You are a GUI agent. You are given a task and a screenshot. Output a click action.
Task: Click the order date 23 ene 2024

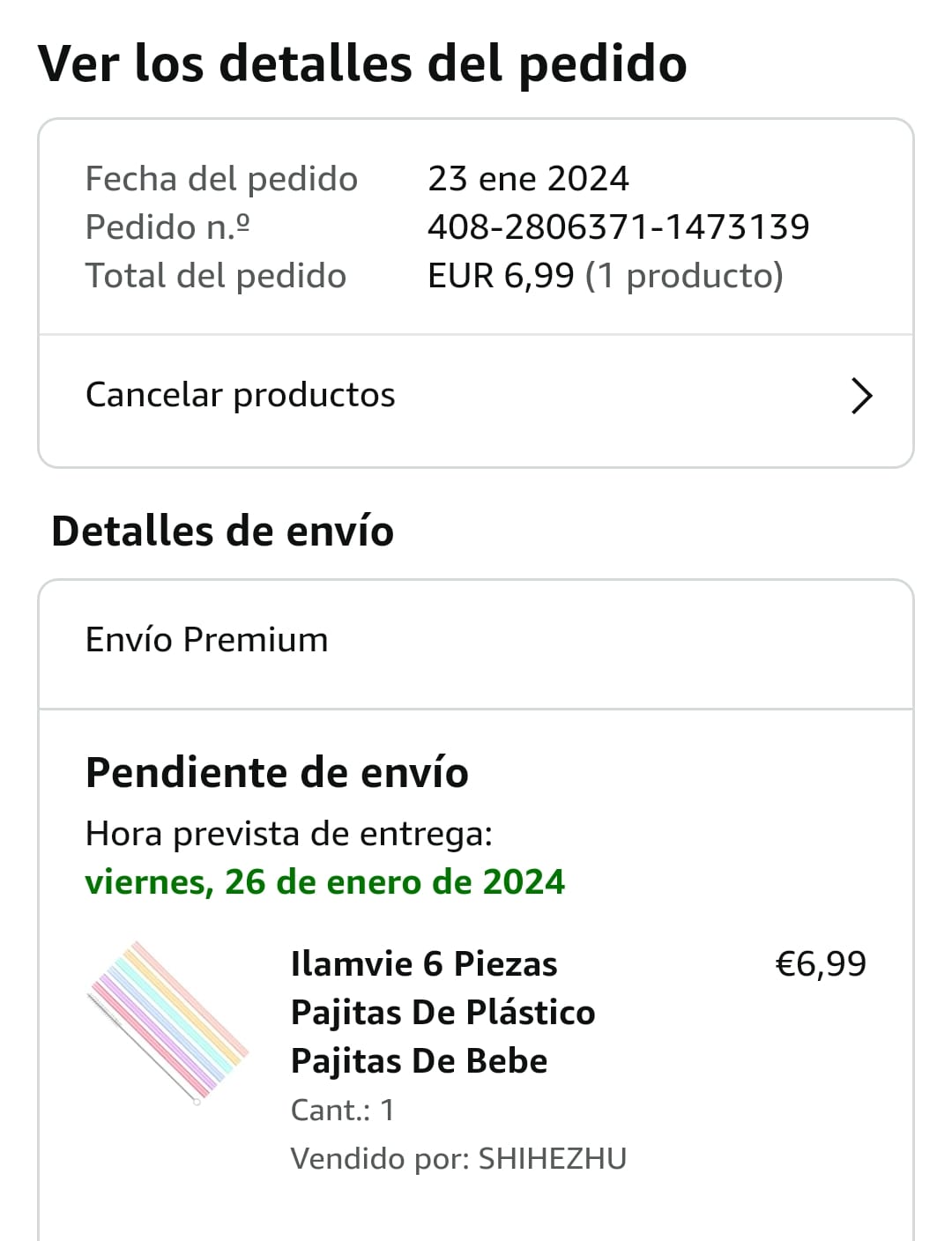[528, 179]
